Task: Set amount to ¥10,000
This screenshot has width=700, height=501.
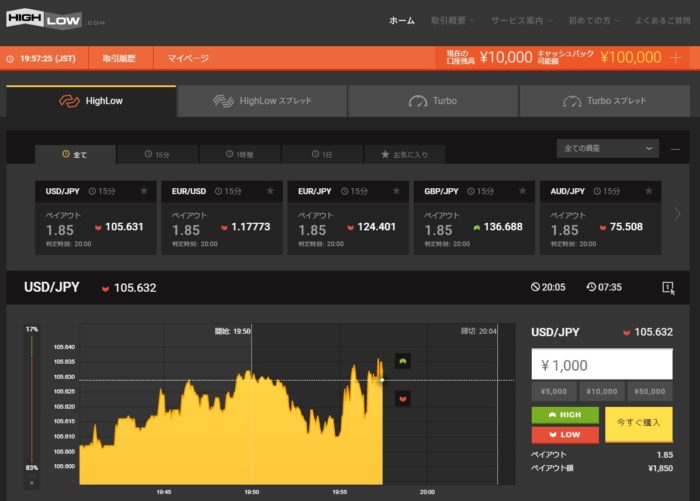Action: pyautogui.click(x=602, y=392)
